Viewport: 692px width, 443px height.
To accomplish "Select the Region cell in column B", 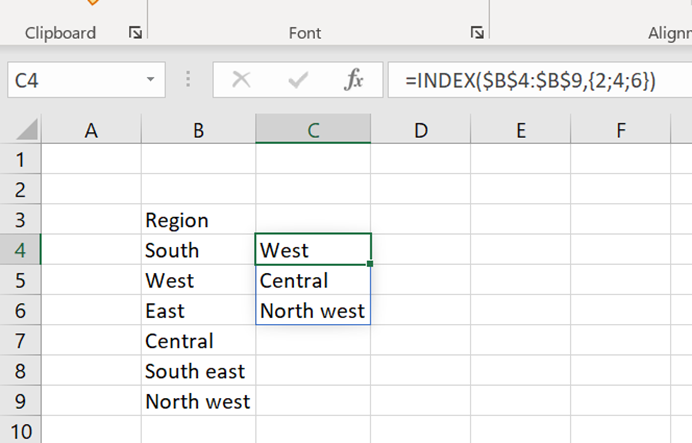I will 177,220.
